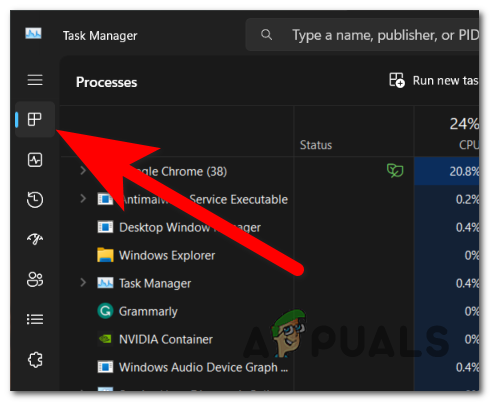Expand the Antimalware Service Executable row
The height and width of the screenshot is (402, 490).
tap(83, 199)
